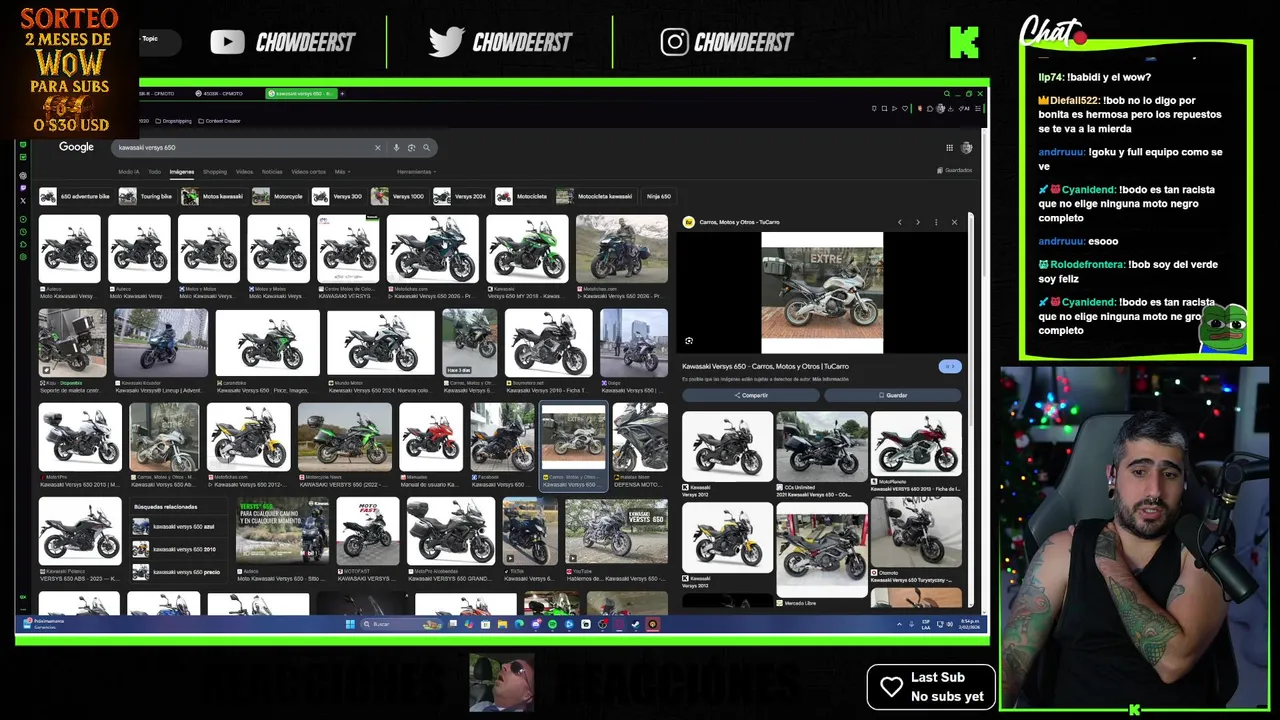The image size is (1280, 720).
Task: Open Spotify from the taskbar
Action: [x=552, y=624]
